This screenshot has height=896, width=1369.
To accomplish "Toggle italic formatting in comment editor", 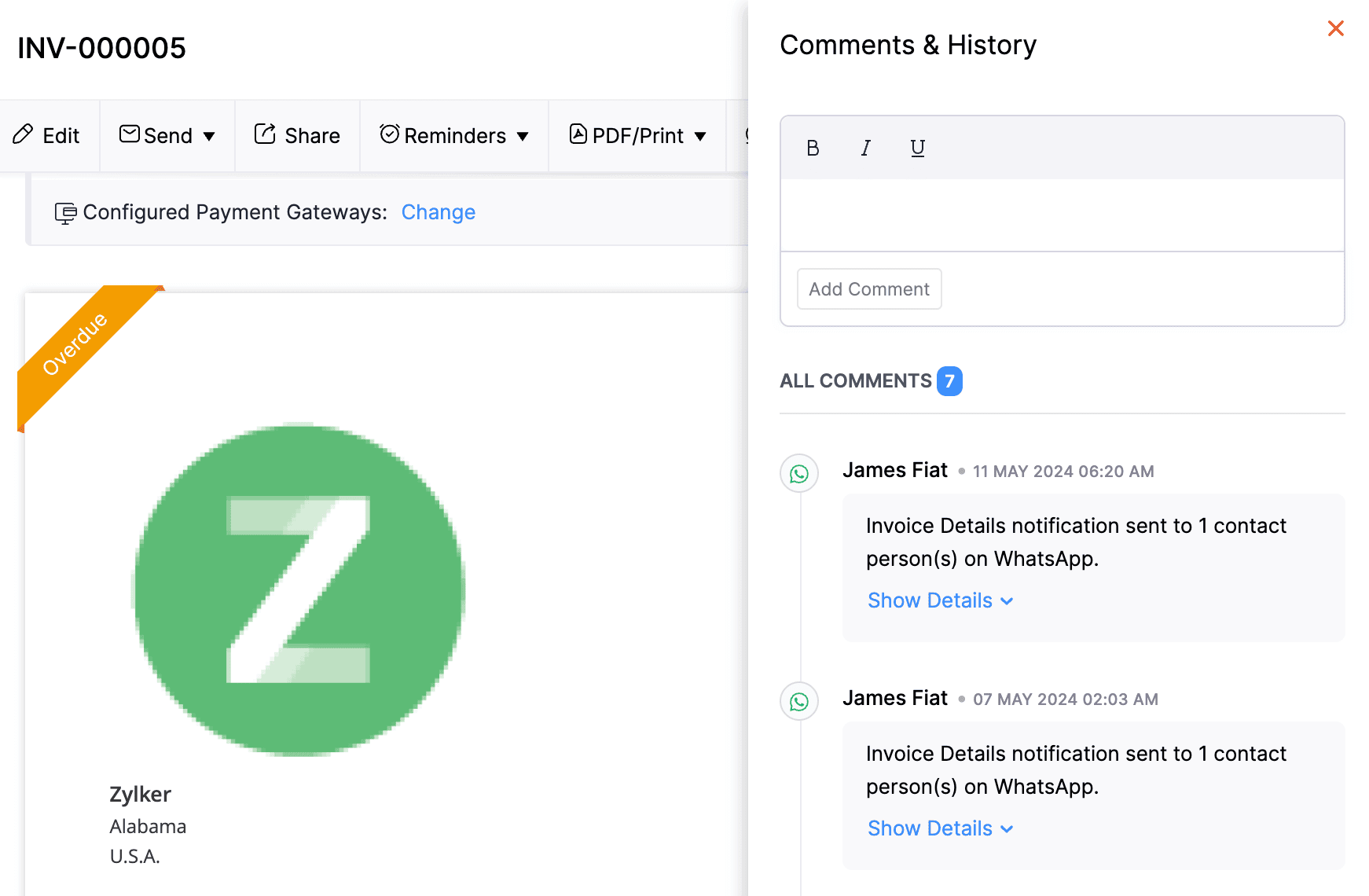I will coord(865,149).
